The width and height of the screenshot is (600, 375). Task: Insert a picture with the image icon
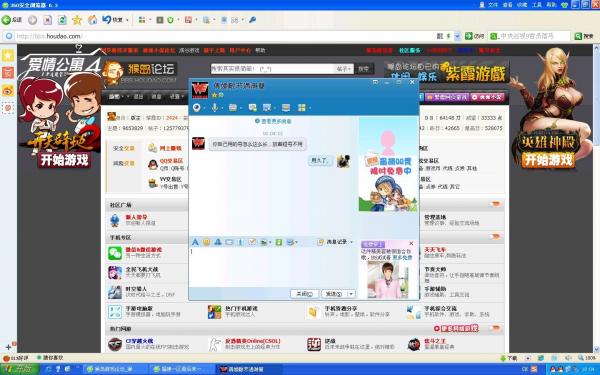coord(263,242)
